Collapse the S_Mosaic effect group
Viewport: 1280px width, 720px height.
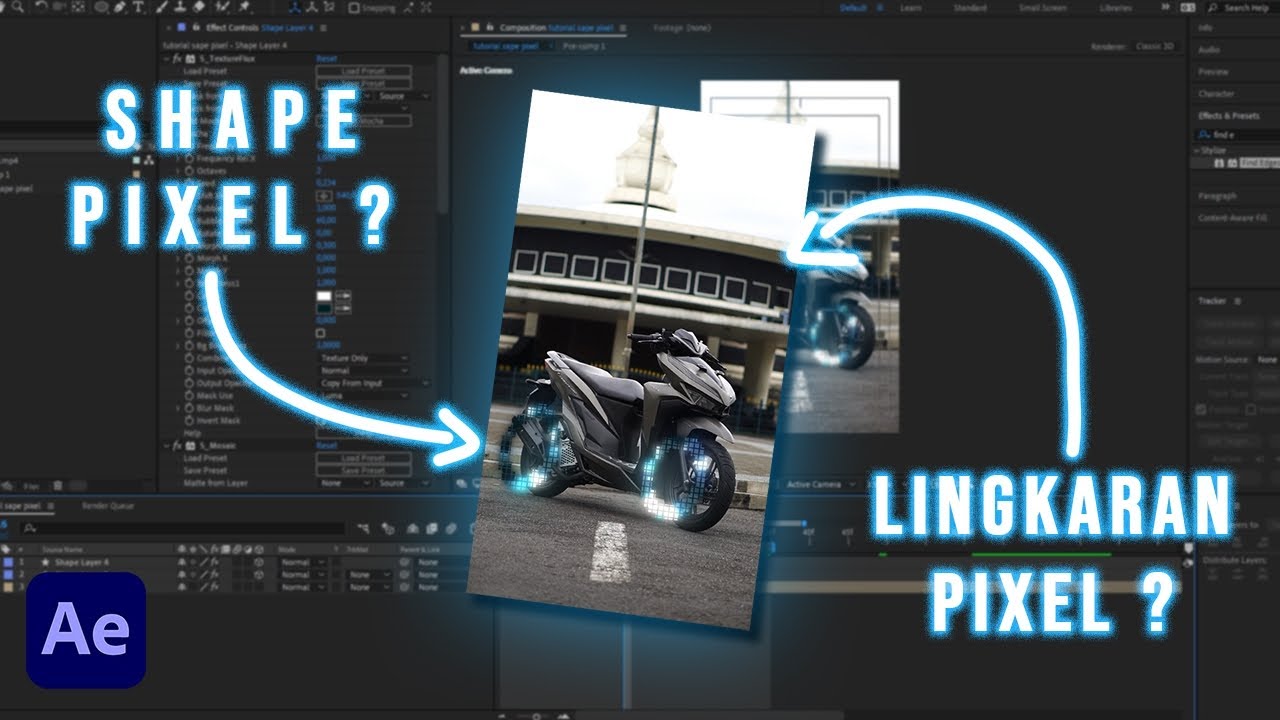coord(166,446)
